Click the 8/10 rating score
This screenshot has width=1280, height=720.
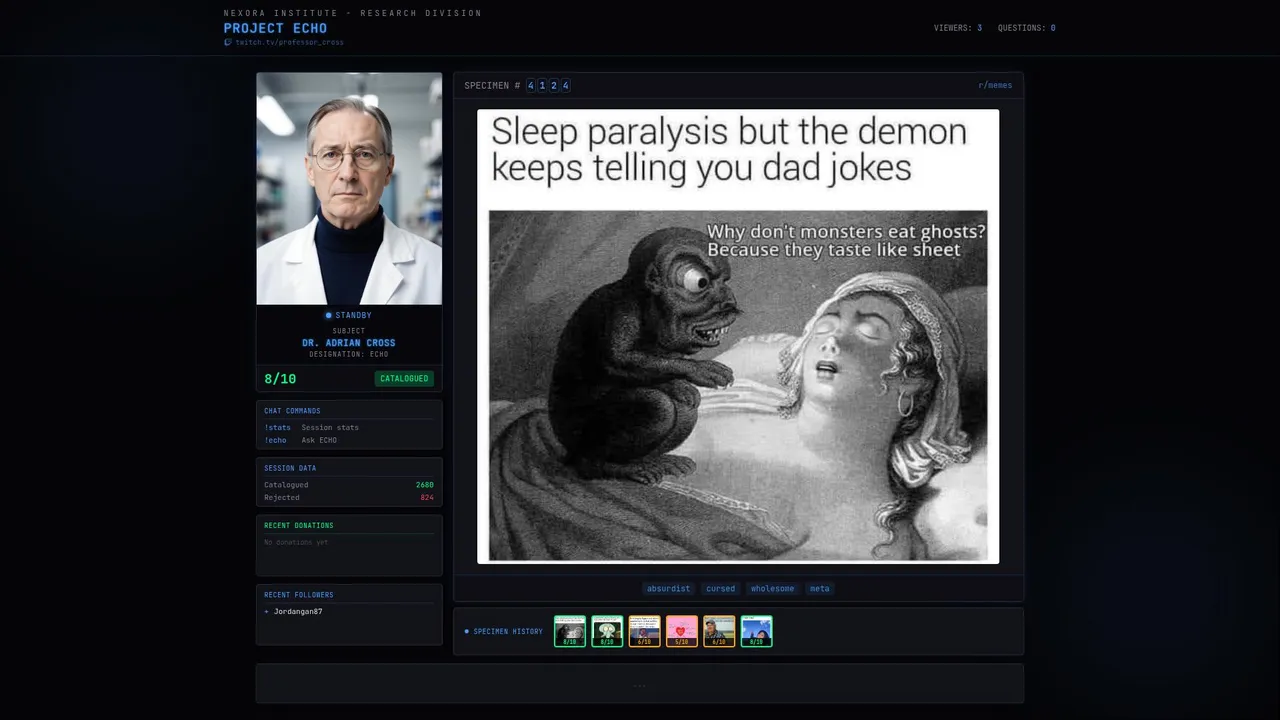tap(280, 379)
